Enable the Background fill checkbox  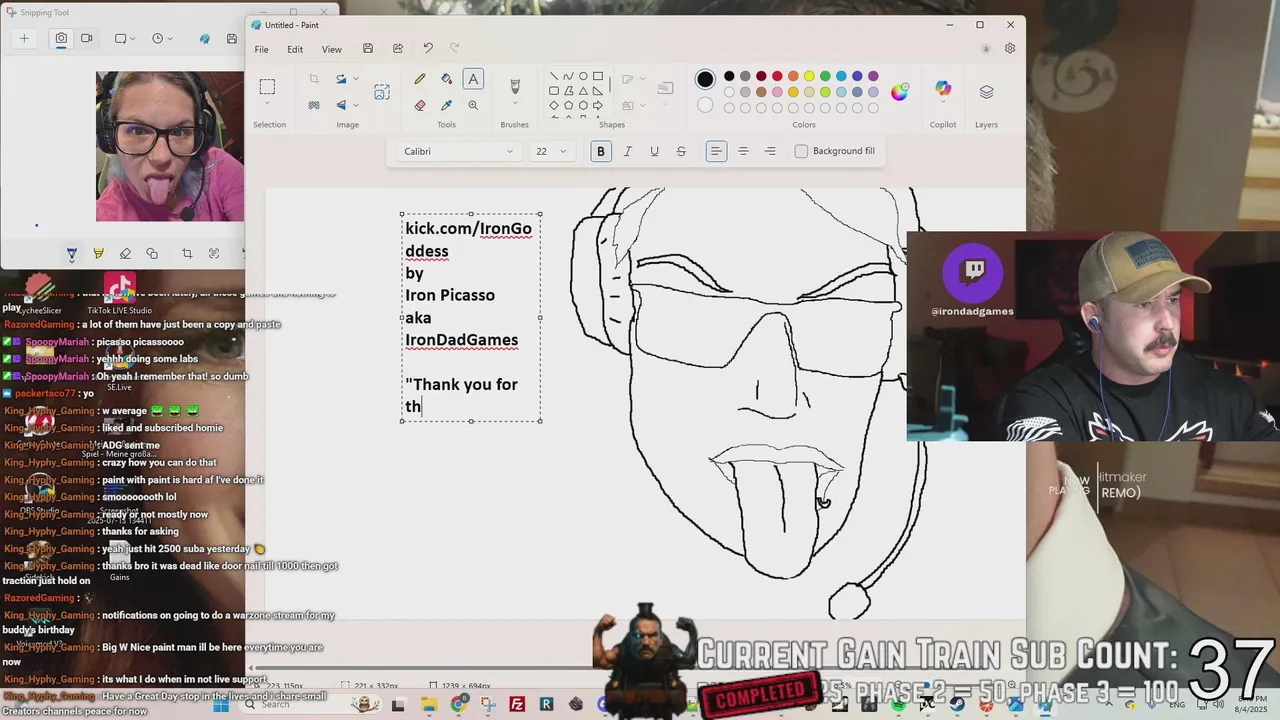tap(801, 151)
